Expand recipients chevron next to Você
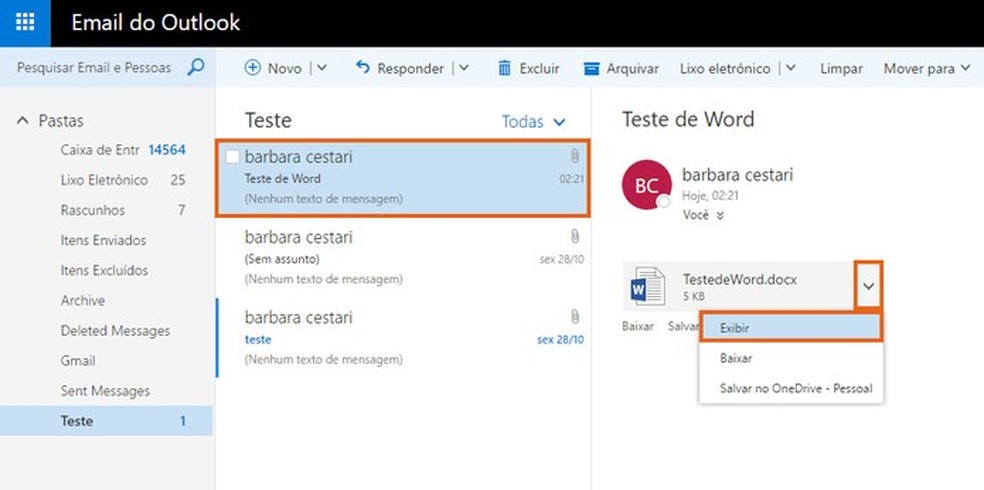Screen dimensions: 984x490 coord(720,215)
